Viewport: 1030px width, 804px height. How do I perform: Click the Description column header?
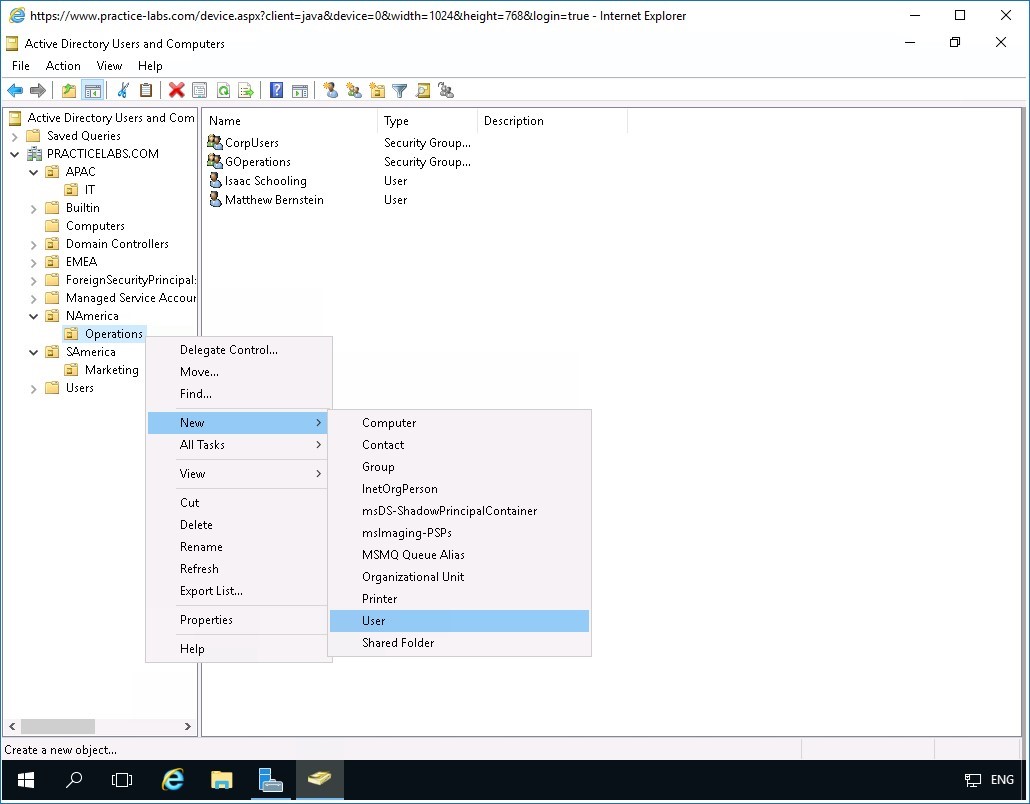(552, 121)
